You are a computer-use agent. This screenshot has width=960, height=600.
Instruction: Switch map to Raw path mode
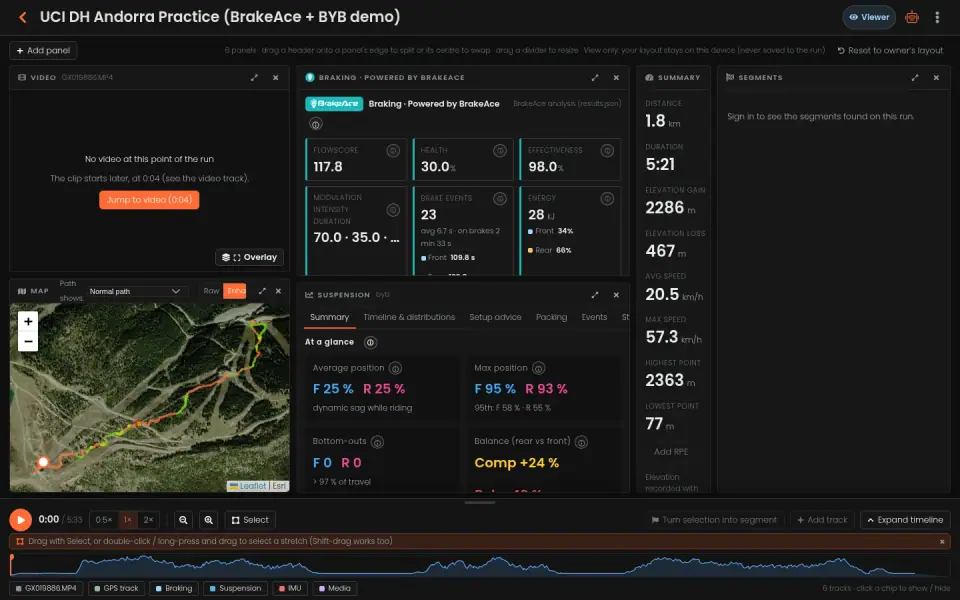pyautogui.click(x=211, y=291)
